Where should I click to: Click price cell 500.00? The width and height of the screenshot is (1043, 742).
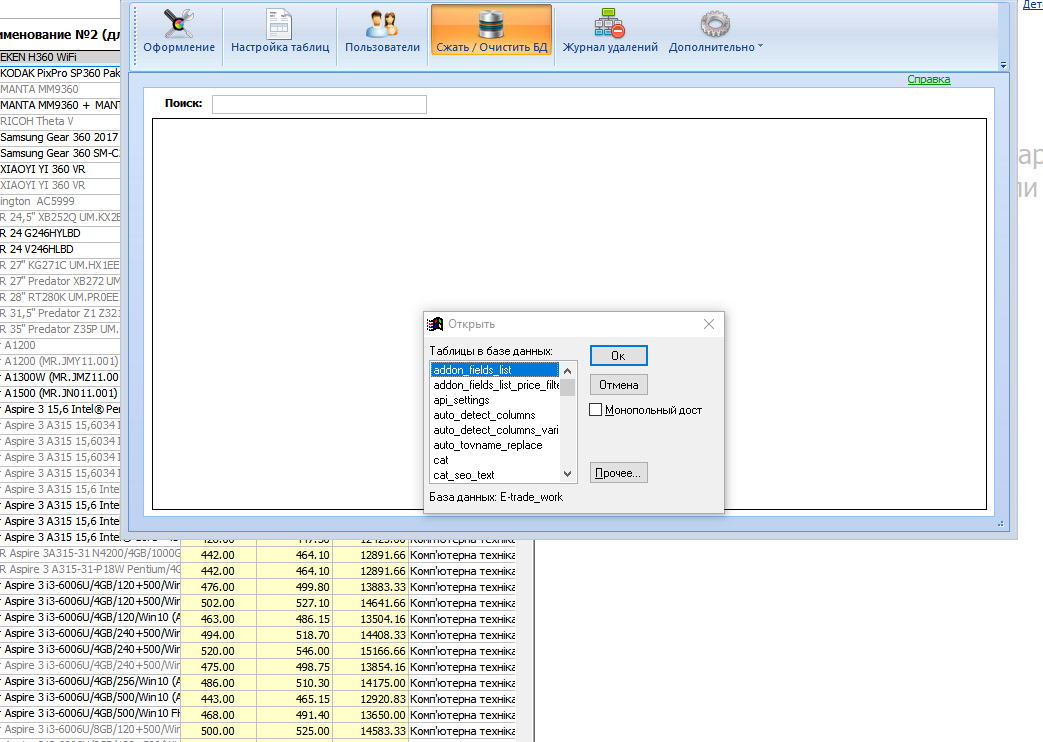(218, 731)
